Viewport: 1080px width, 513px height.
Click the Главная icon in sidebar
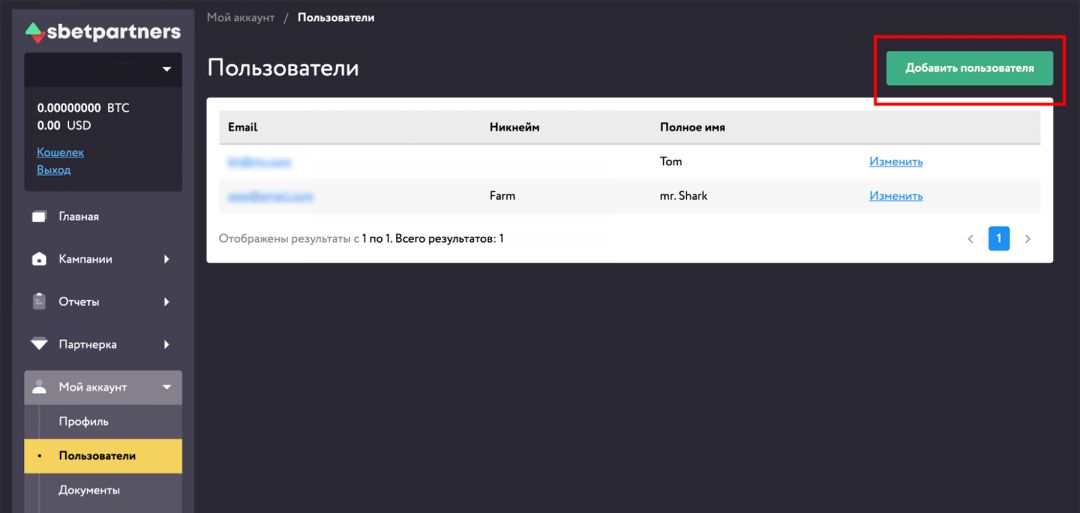[x=40, y=217]
